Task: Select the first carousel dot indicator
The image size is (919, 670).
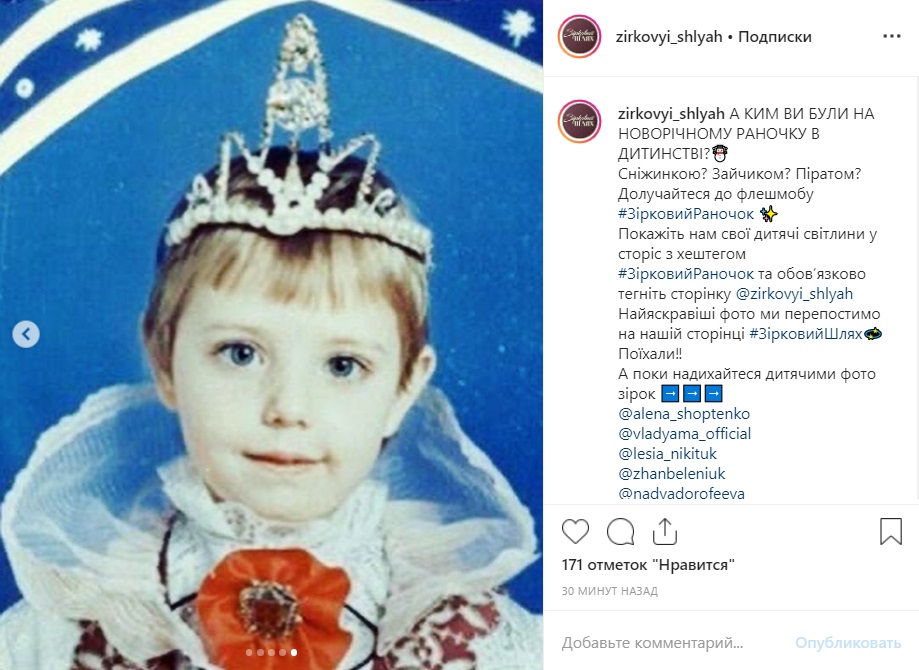Action: 249,652
